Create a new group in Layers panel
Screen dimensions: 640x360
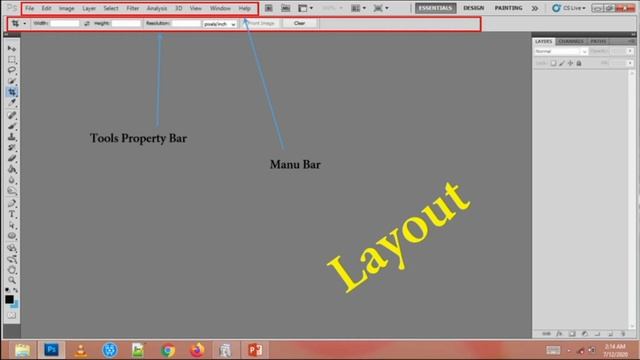point(598,334)
